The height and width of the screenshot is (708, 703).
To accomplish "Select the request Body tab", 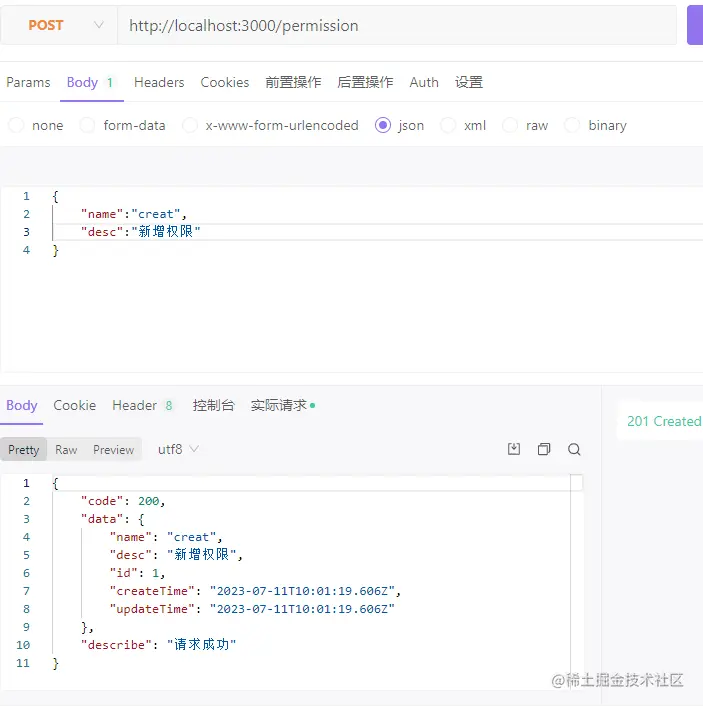I will tap(90, 83).
